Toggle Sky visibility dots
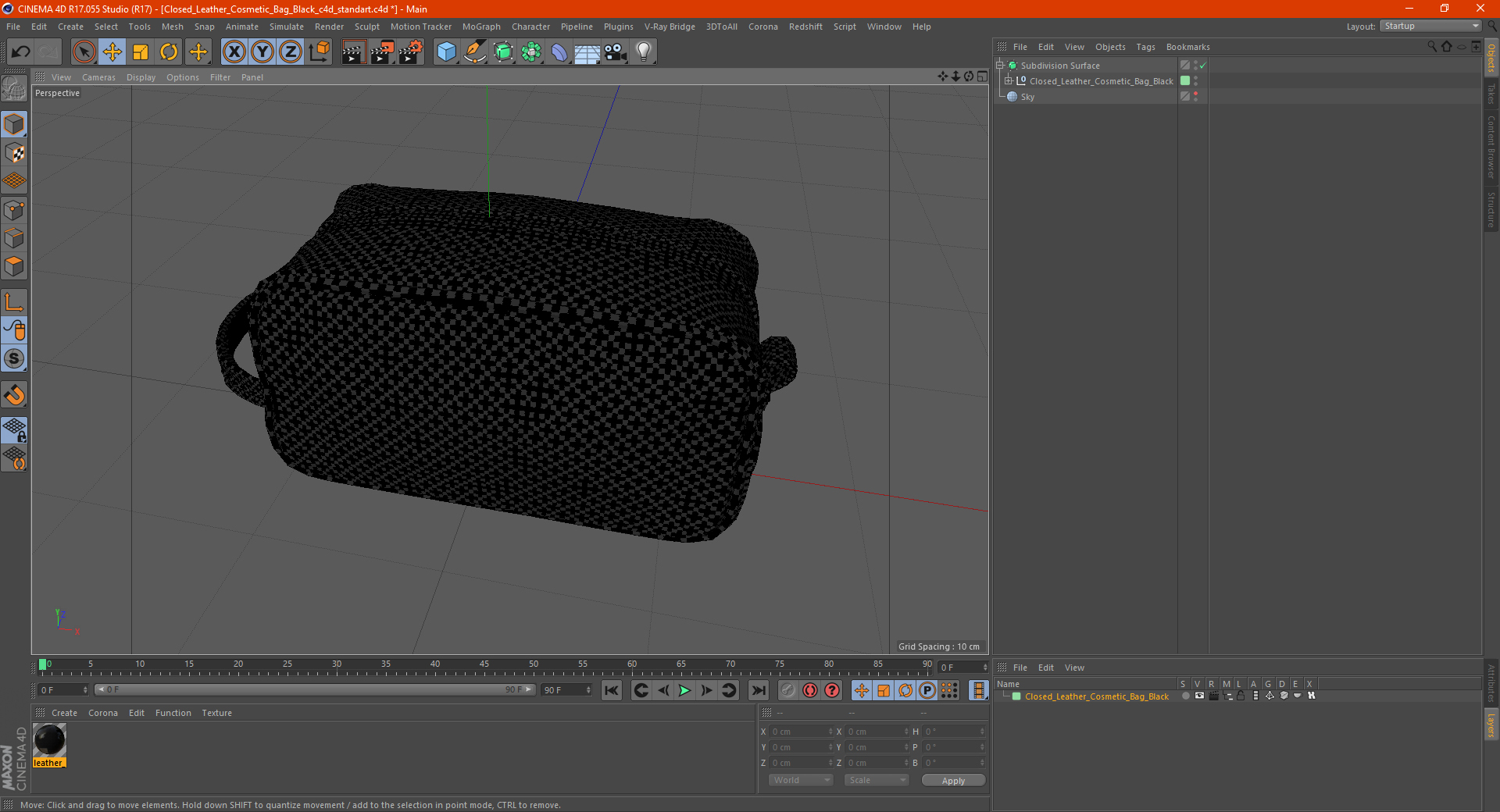The height and width of the screenshot is (812, 1500). click(x=1195, y=97)
